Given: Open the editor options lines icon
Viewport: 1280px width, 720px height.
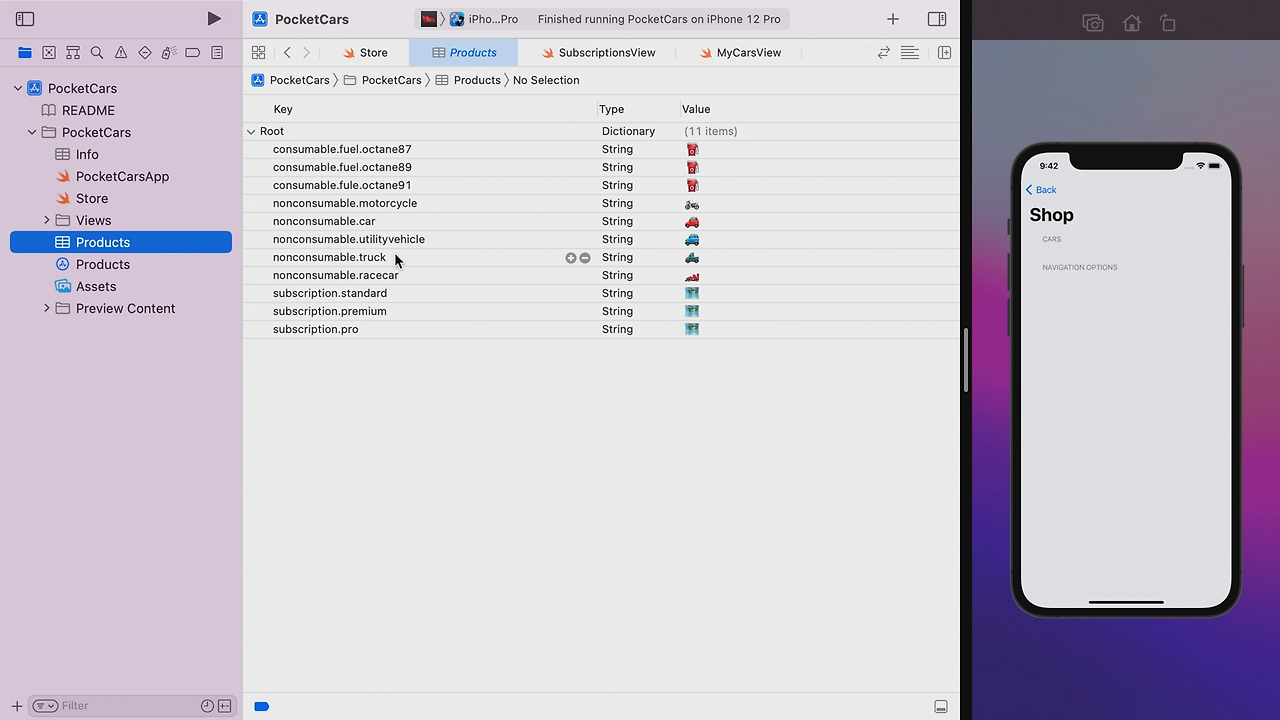Looking at the screenshot, I should (910, 53).
